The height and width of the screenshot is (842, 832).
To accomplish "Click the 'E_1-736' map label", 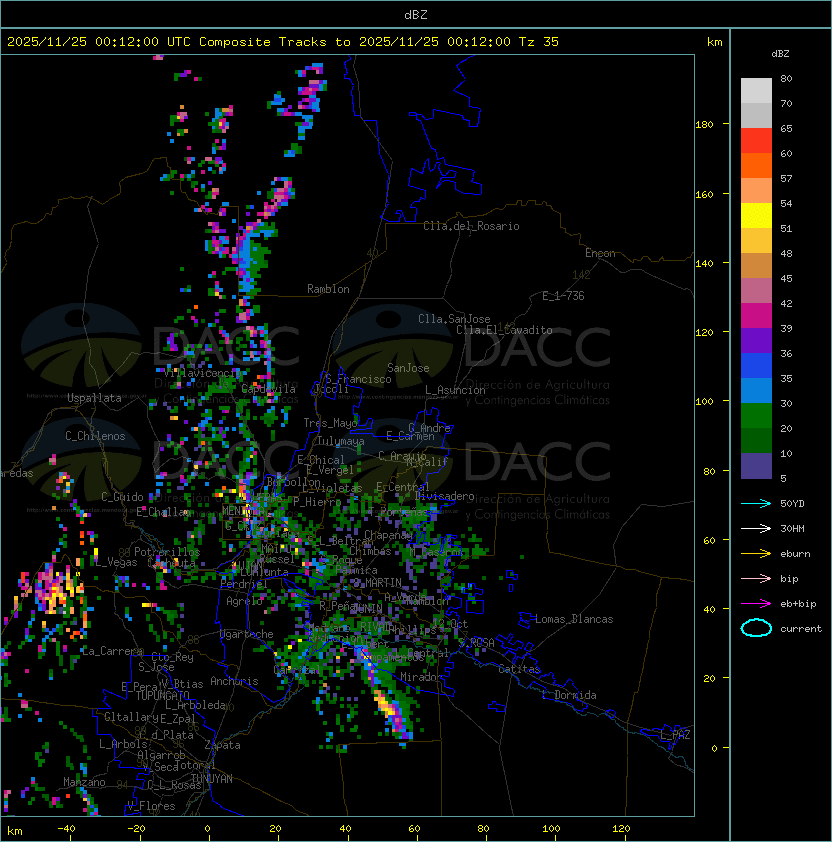I will tap(563, 296).
